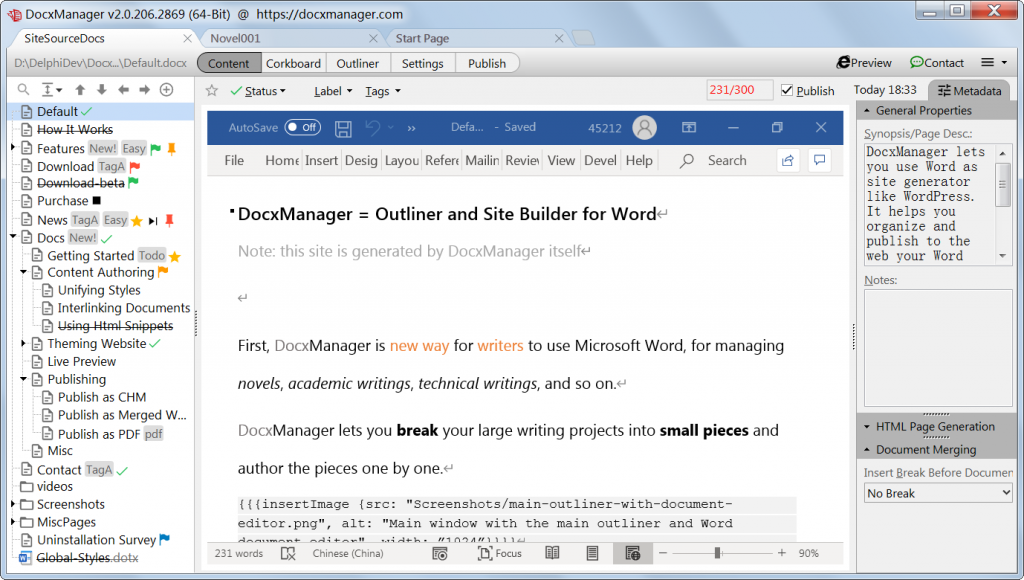Click the Chinese (China) language indicator
1024x580 pixels.
click(x=348, y=553)
